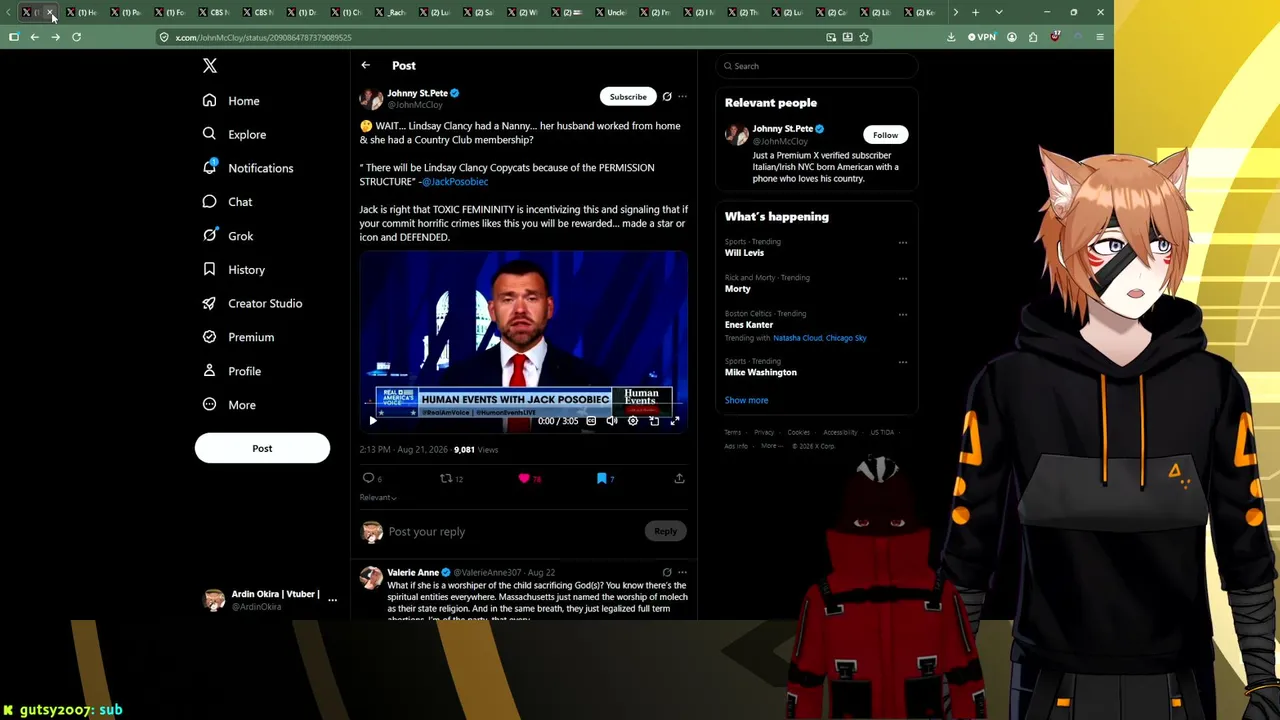Expand the Relevant reply sort dropdown
Image resolution: width=1280 pixels, height=720 pixels.
[378, 498]
